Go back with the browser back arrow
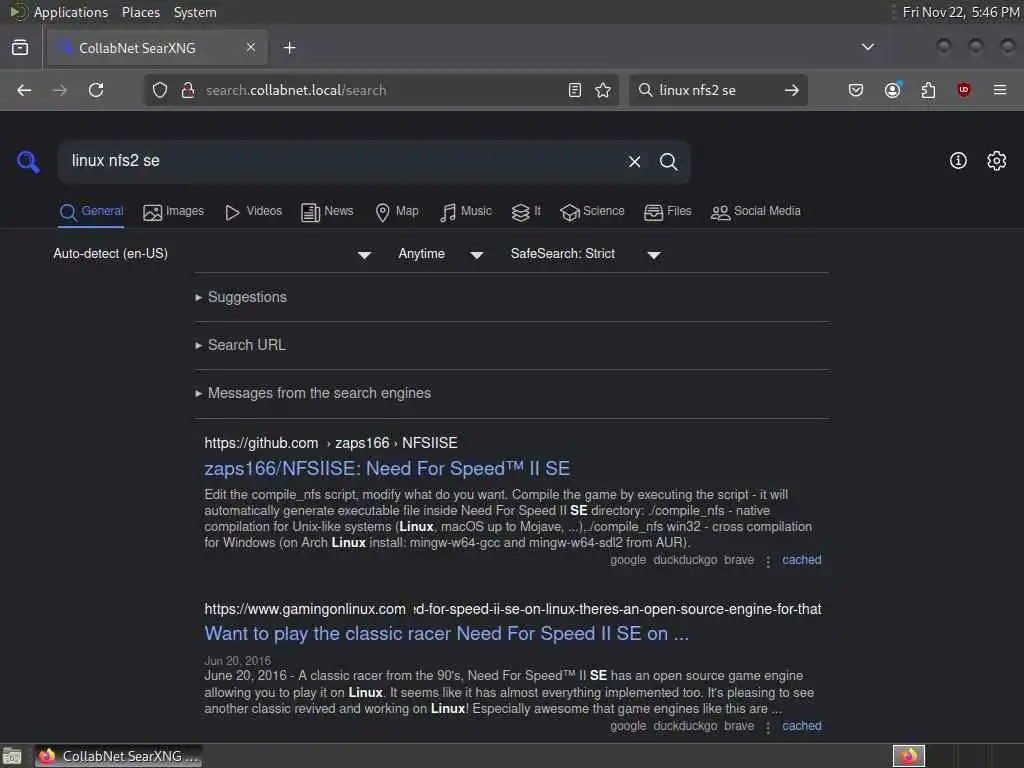Screen dimensions: 1024x768 (x=24, y=90)
